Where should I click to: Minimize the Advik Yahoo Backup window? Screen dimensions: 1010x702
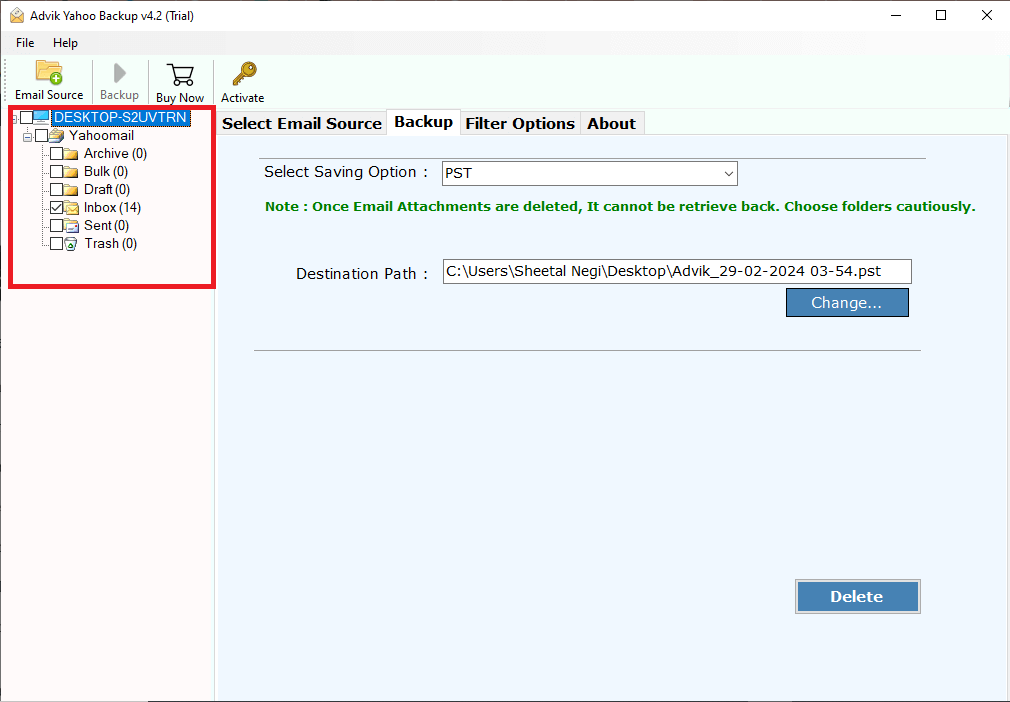896,15
